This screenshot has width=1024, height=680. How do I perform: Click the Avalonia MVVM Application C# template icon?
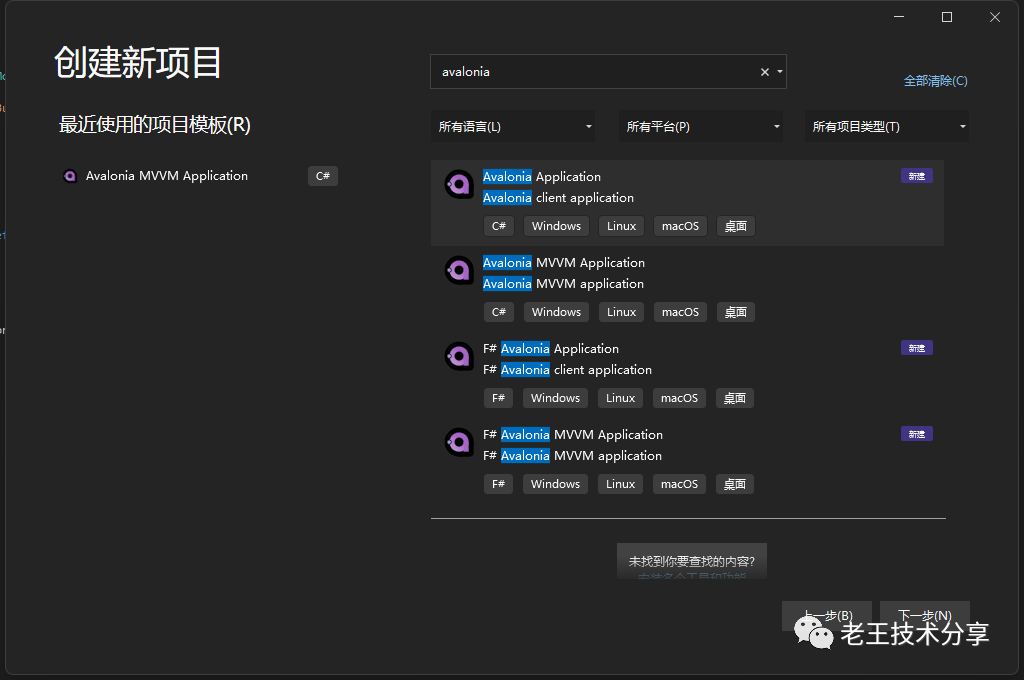click(x=459, y=270)
